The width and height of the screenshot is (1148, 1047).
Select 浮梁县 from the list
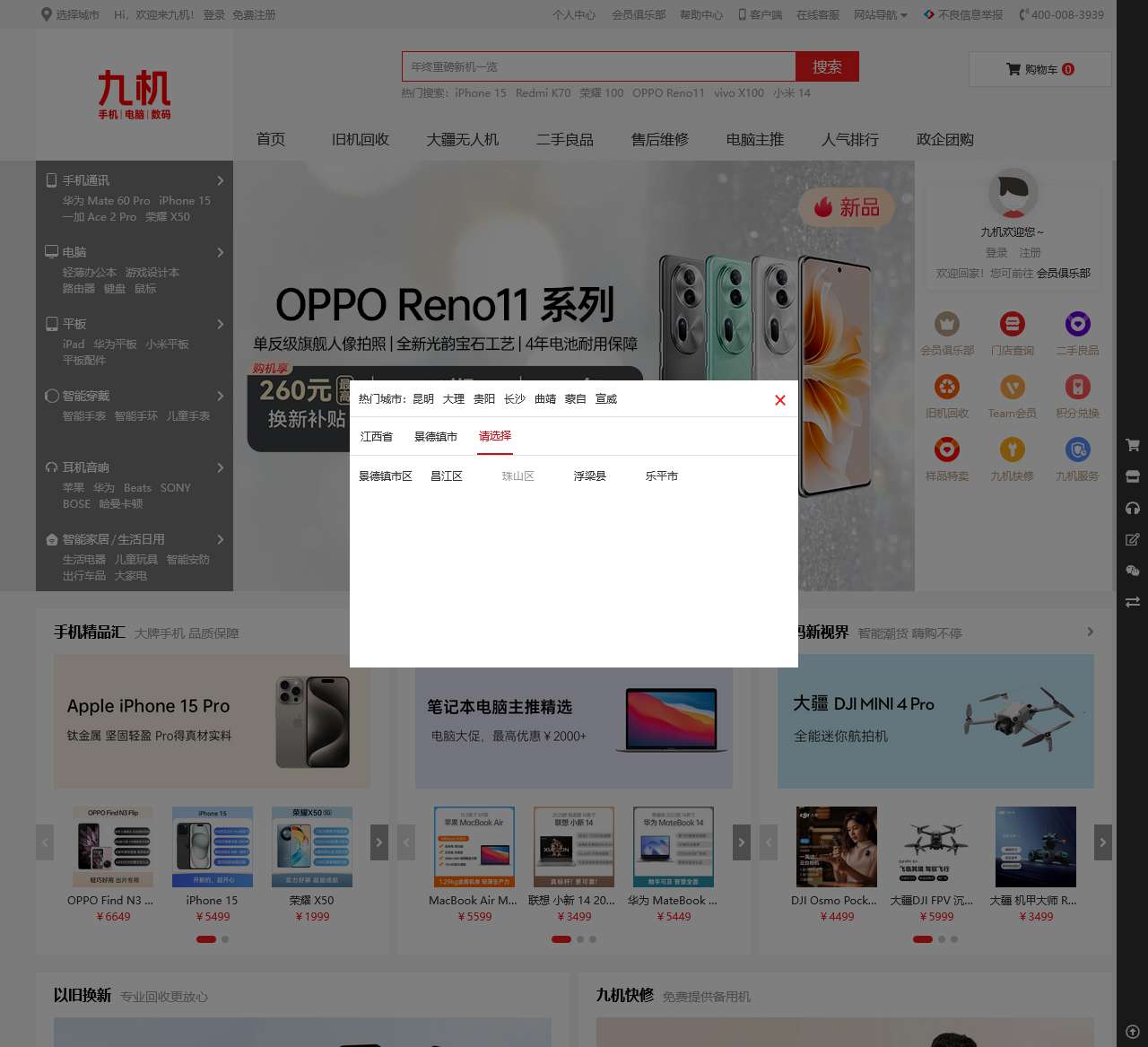point(590,476)
